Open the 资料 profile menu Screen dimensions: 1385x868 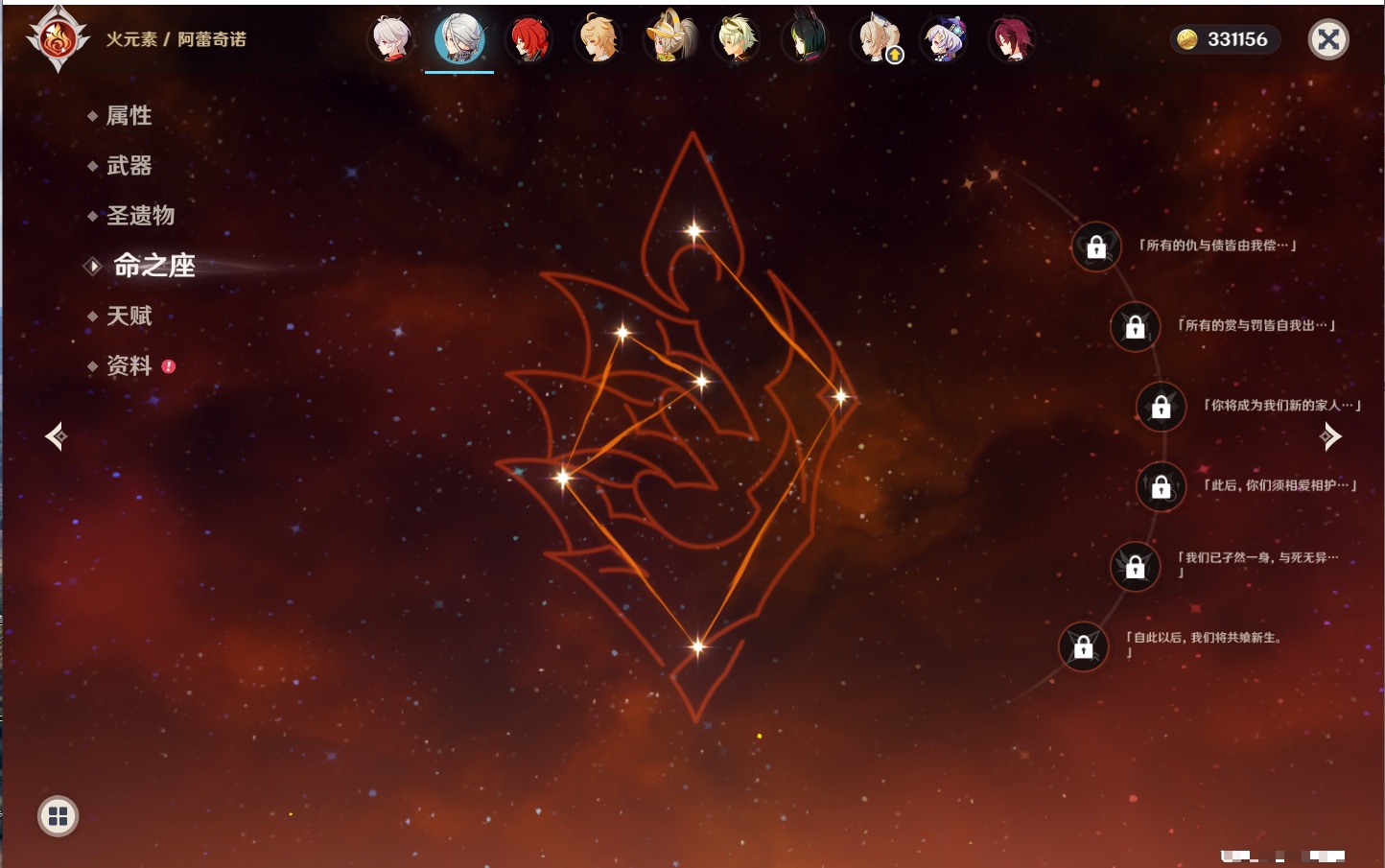[x=129, y=365]
